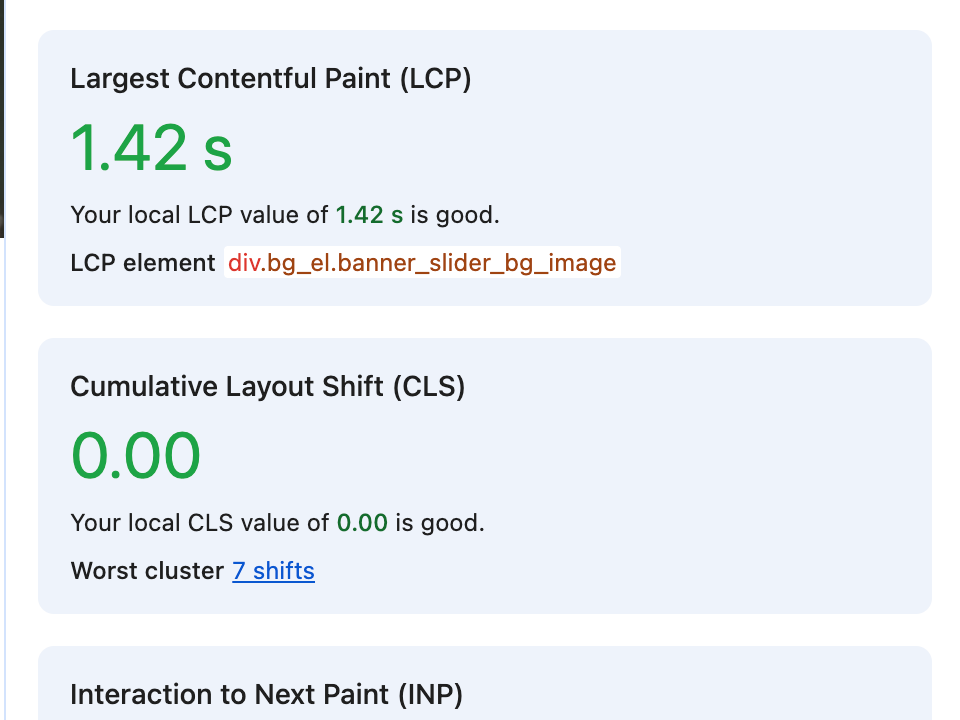This screenshot has width=960, height=720.
Task: Open the 7 shifts worst cluster link
Action: (273, 571)
